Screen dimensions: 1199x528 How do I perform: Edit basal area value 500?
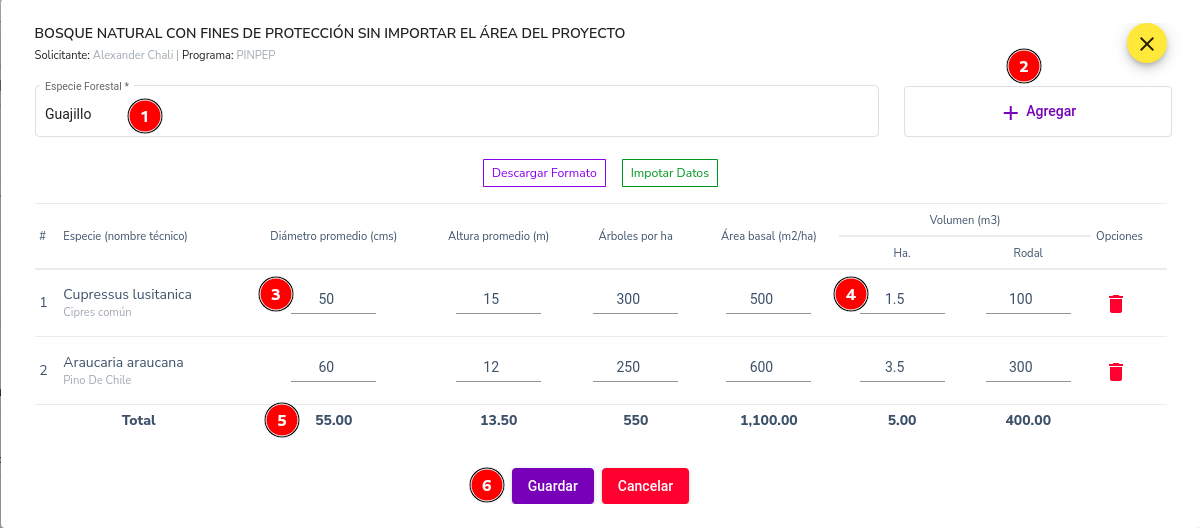click(x=768, y=299)
